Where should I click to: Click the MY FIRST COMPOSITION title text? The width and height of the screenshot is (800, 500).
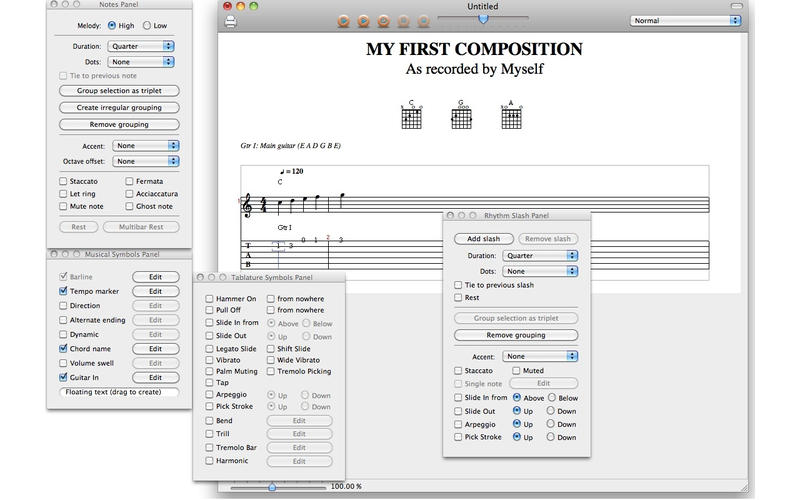pyautogui.click(x=474, y=49)
